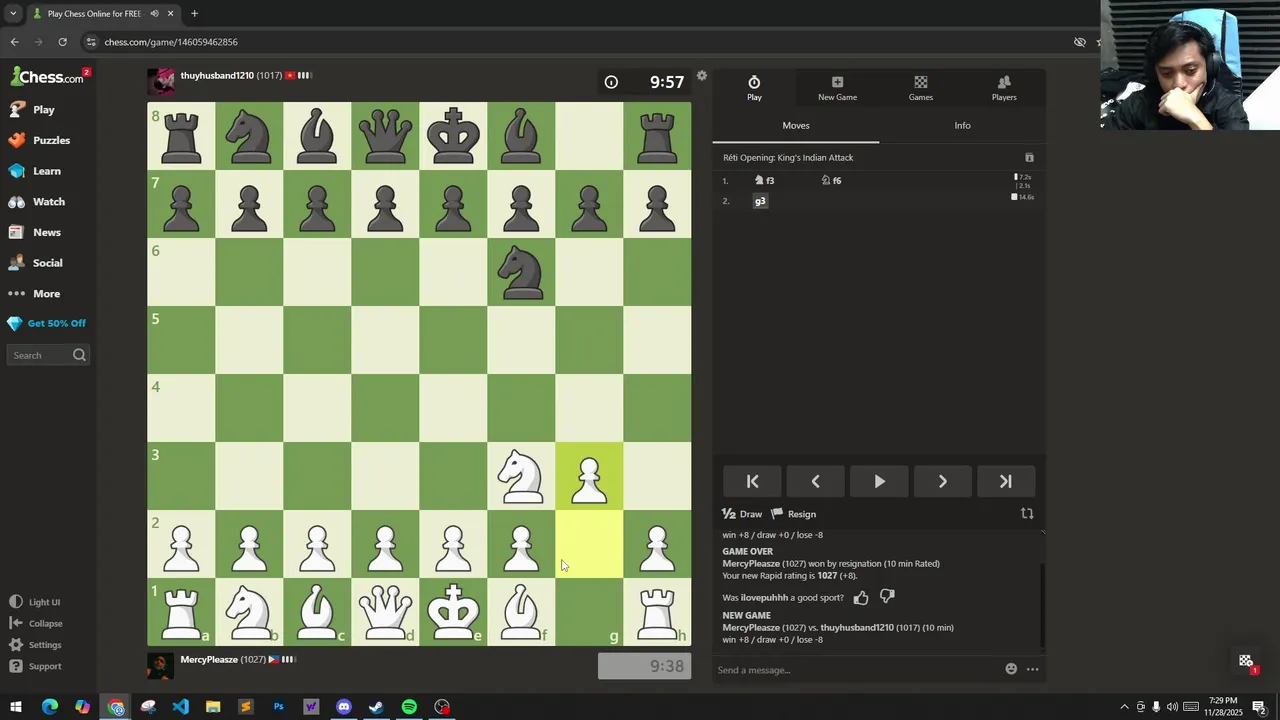Flip the board with the arrows icon
The height and width of the screenshot is (720, 1280).
[x=1027, y=514]
